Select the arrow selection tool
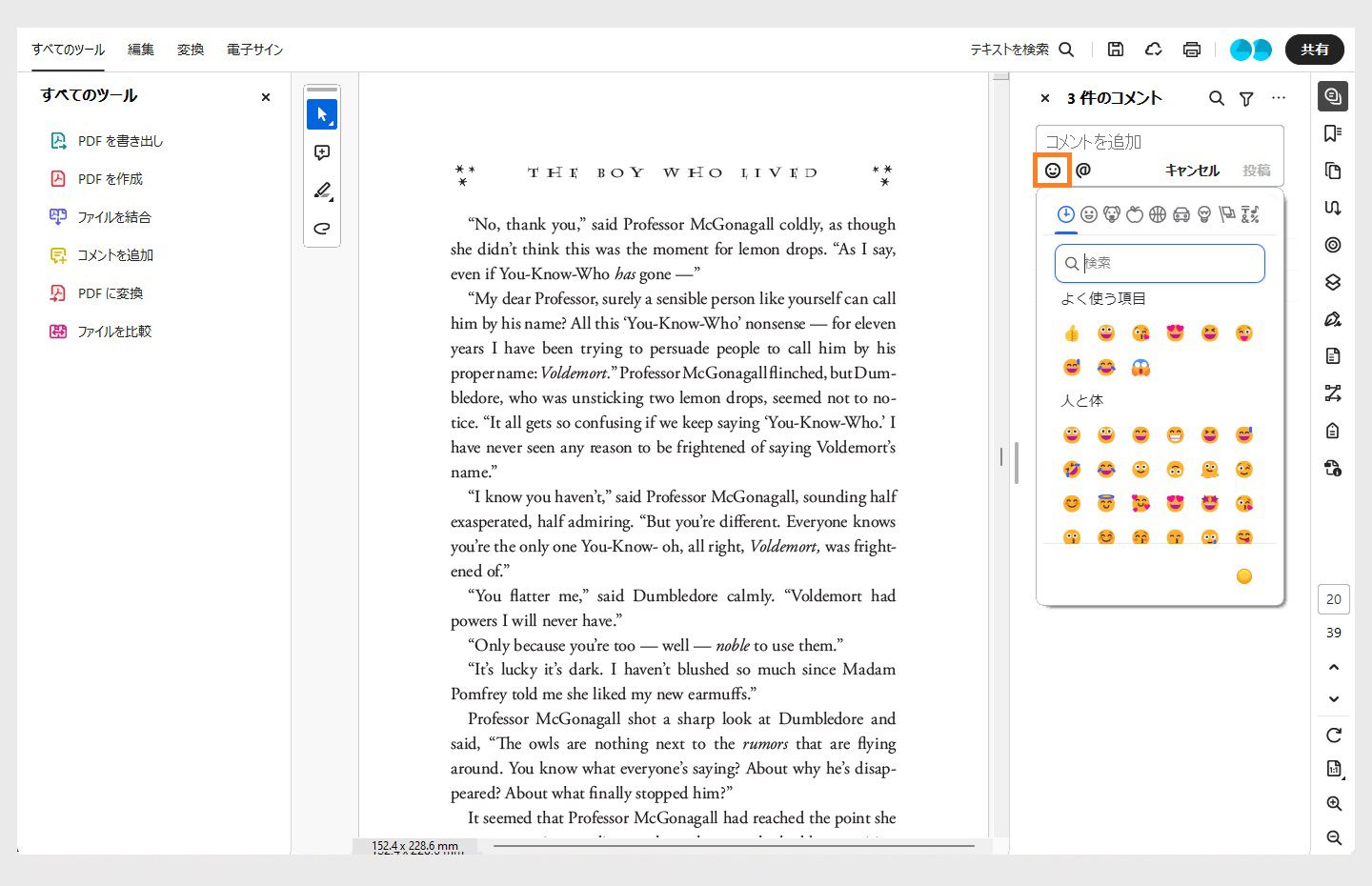The height and width of the screenshot is (886, 1372). coord(322,114)
